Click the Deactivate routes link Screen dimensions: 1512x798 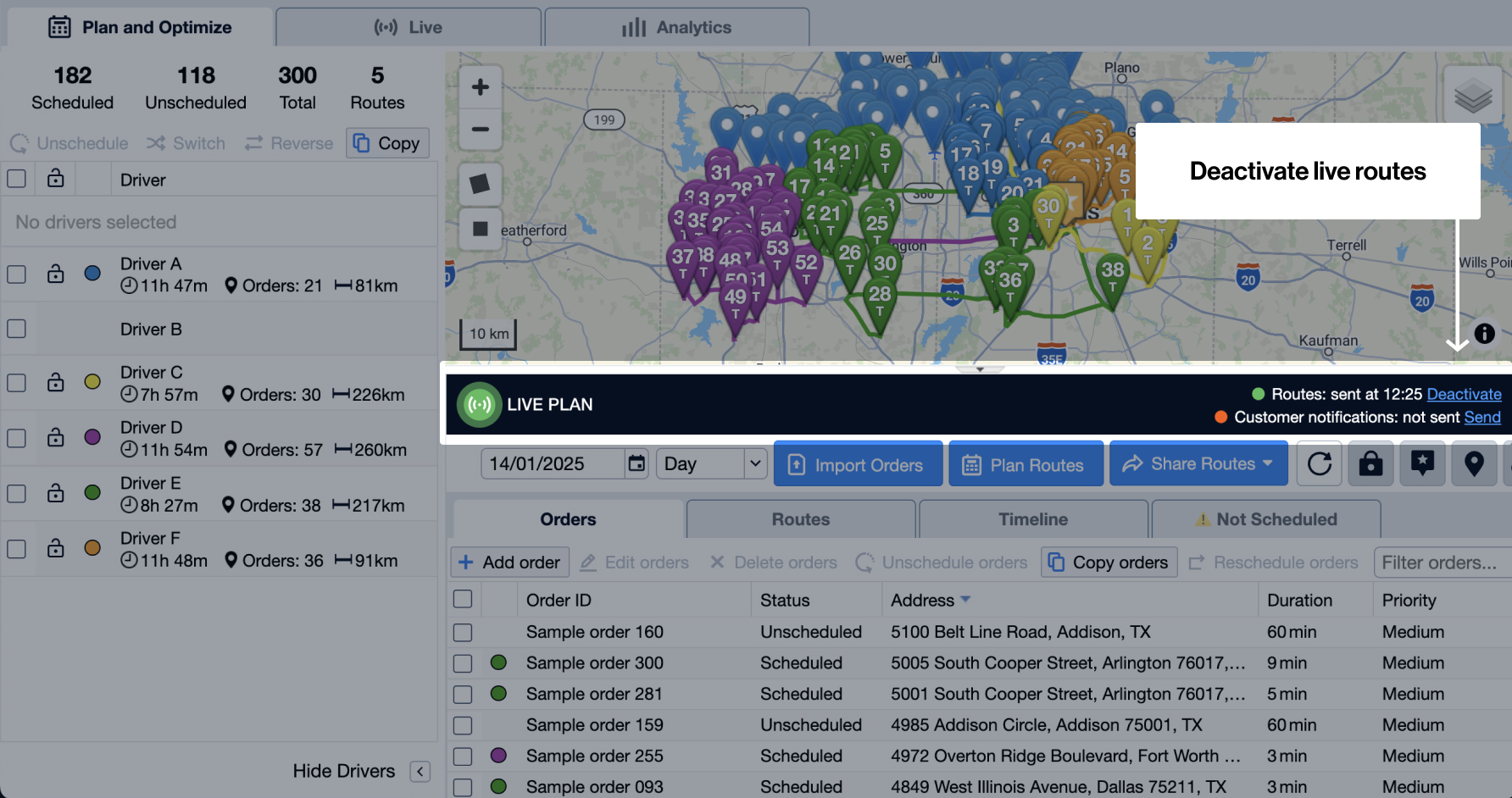click(1464, 394)
